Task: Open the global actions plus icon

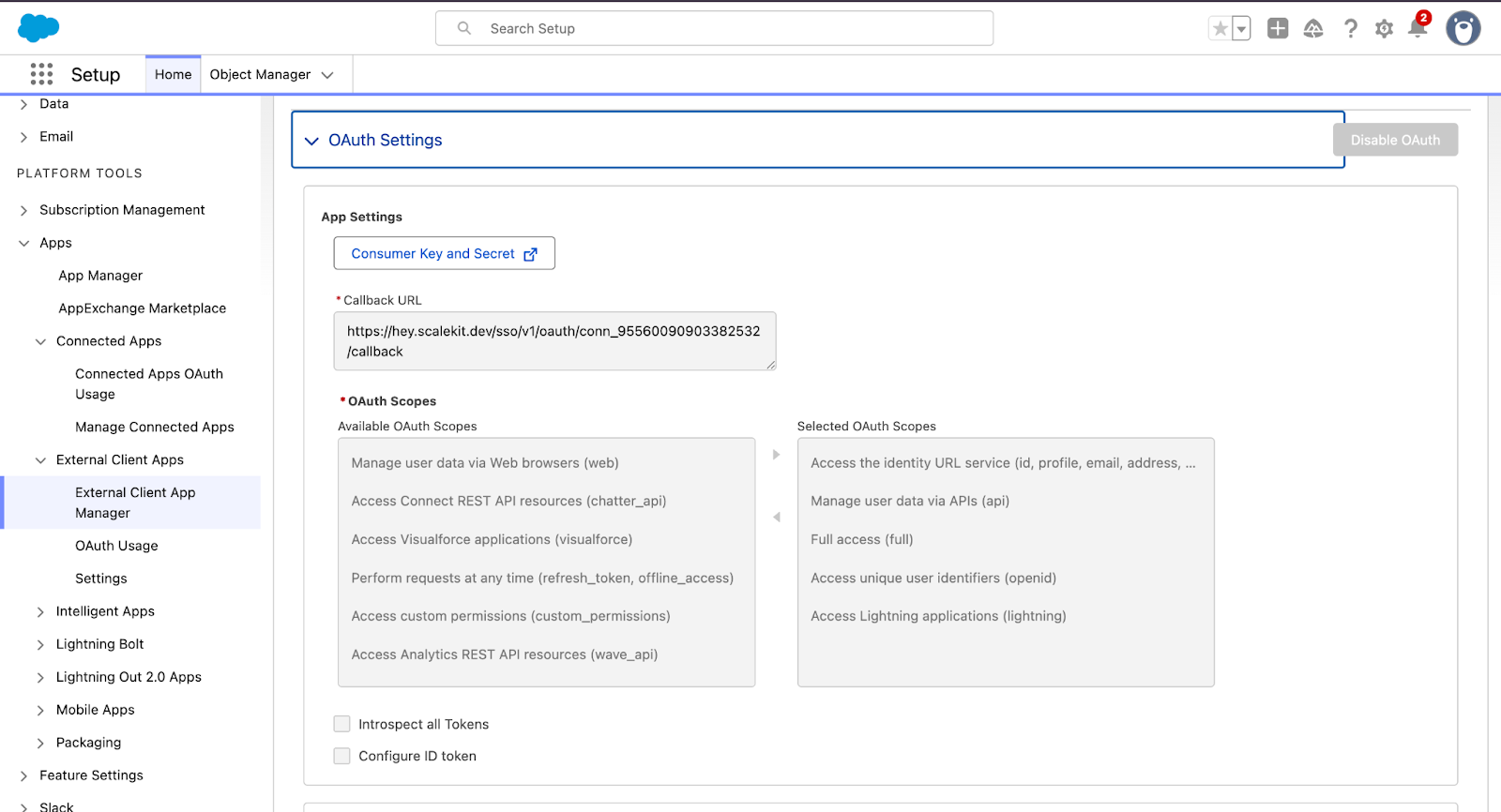Action: [1277, 29]
